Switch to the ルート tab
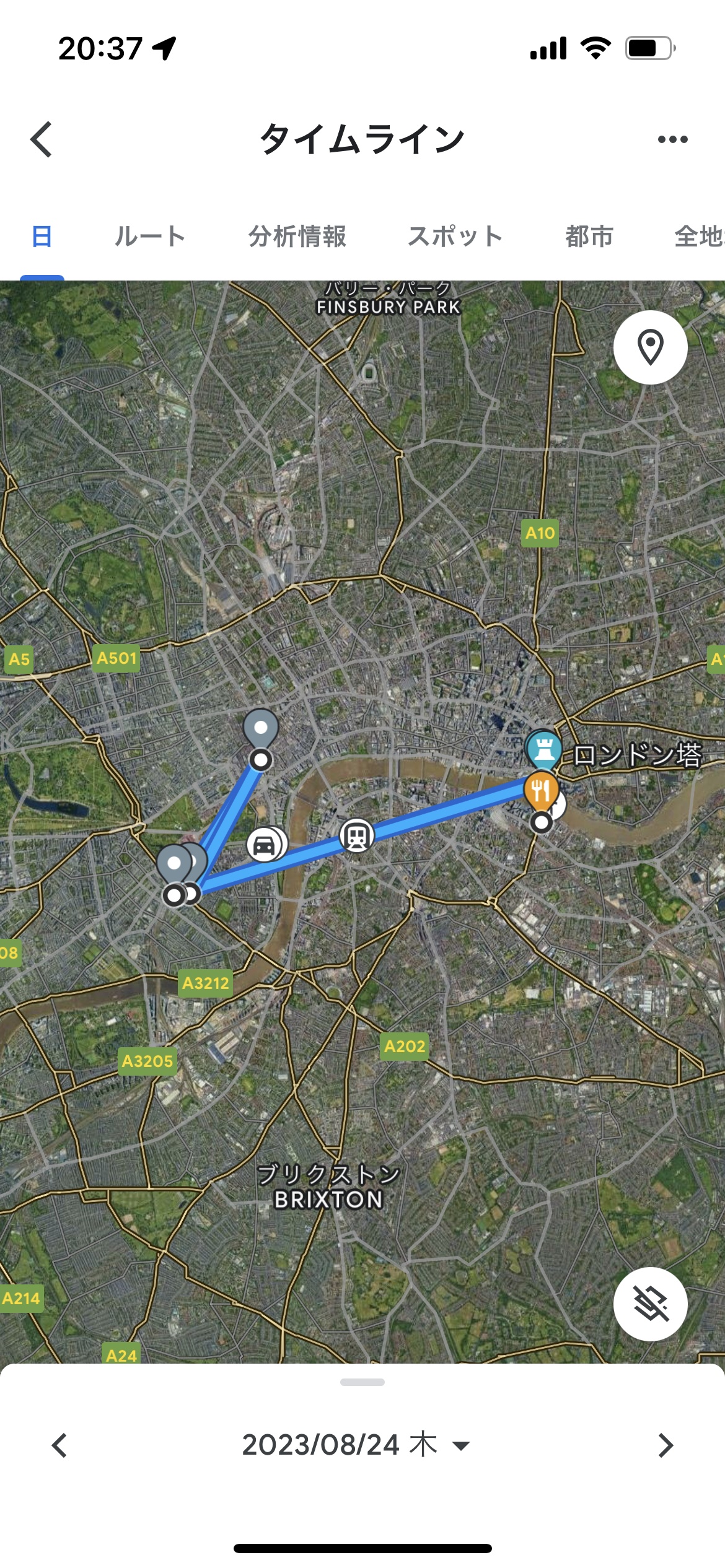 click(150, 237)
